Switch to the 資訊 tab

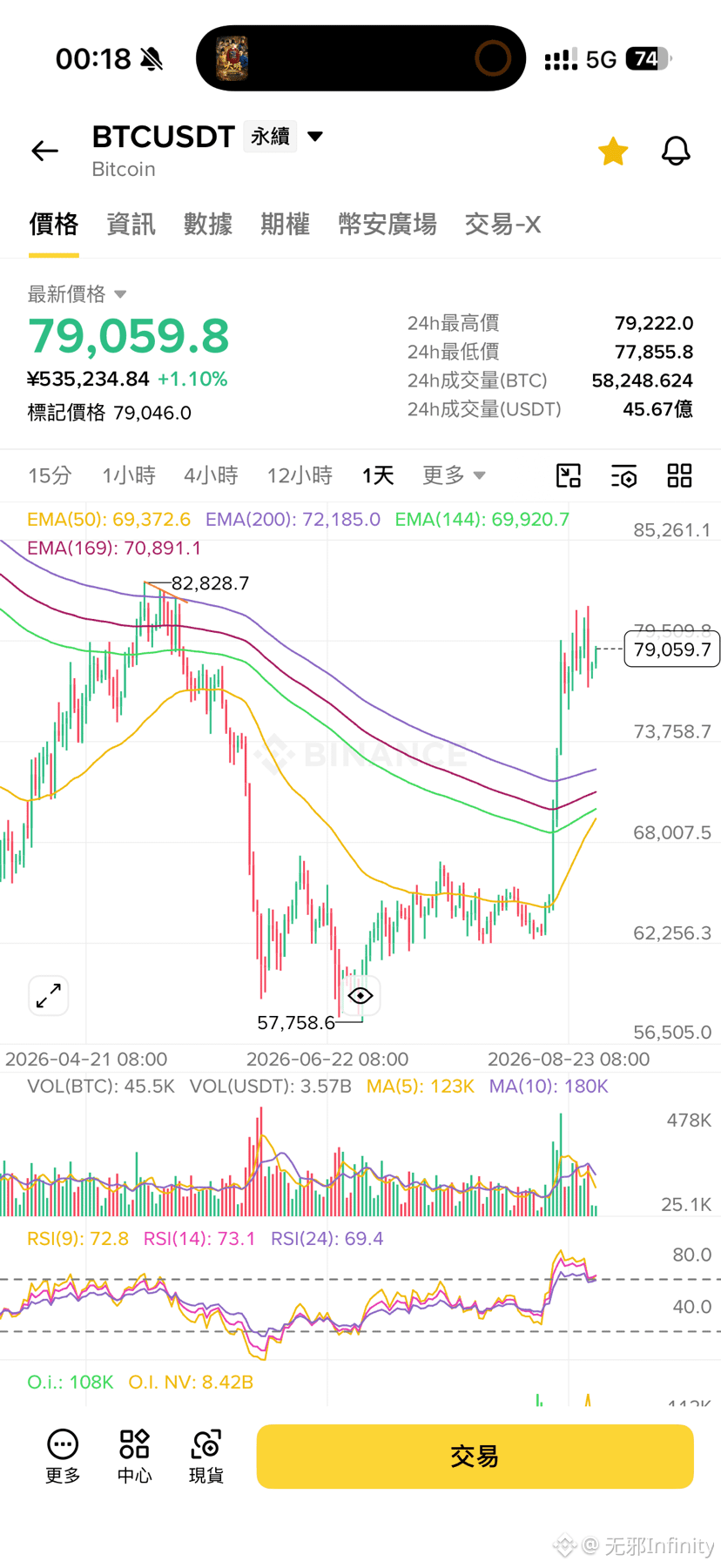pos(131,225)
